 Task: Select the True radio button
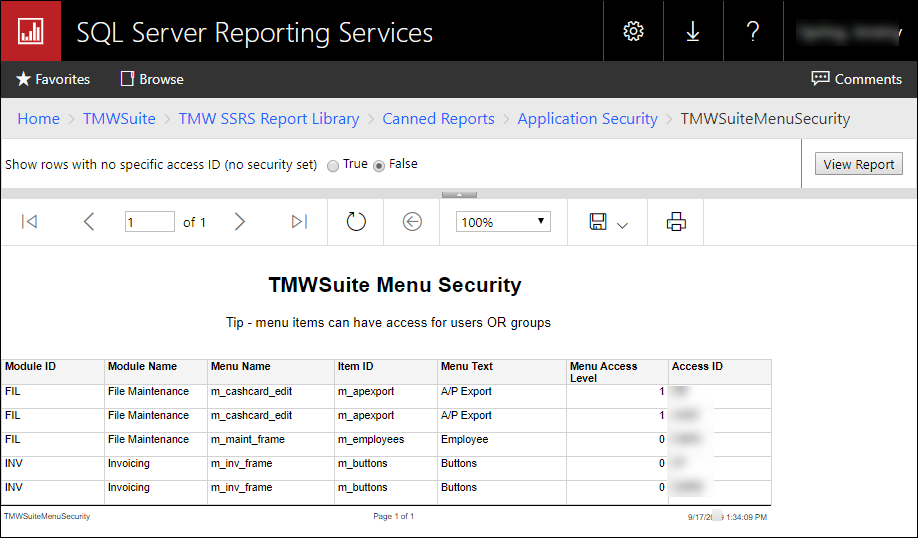(x=333, y=166)
